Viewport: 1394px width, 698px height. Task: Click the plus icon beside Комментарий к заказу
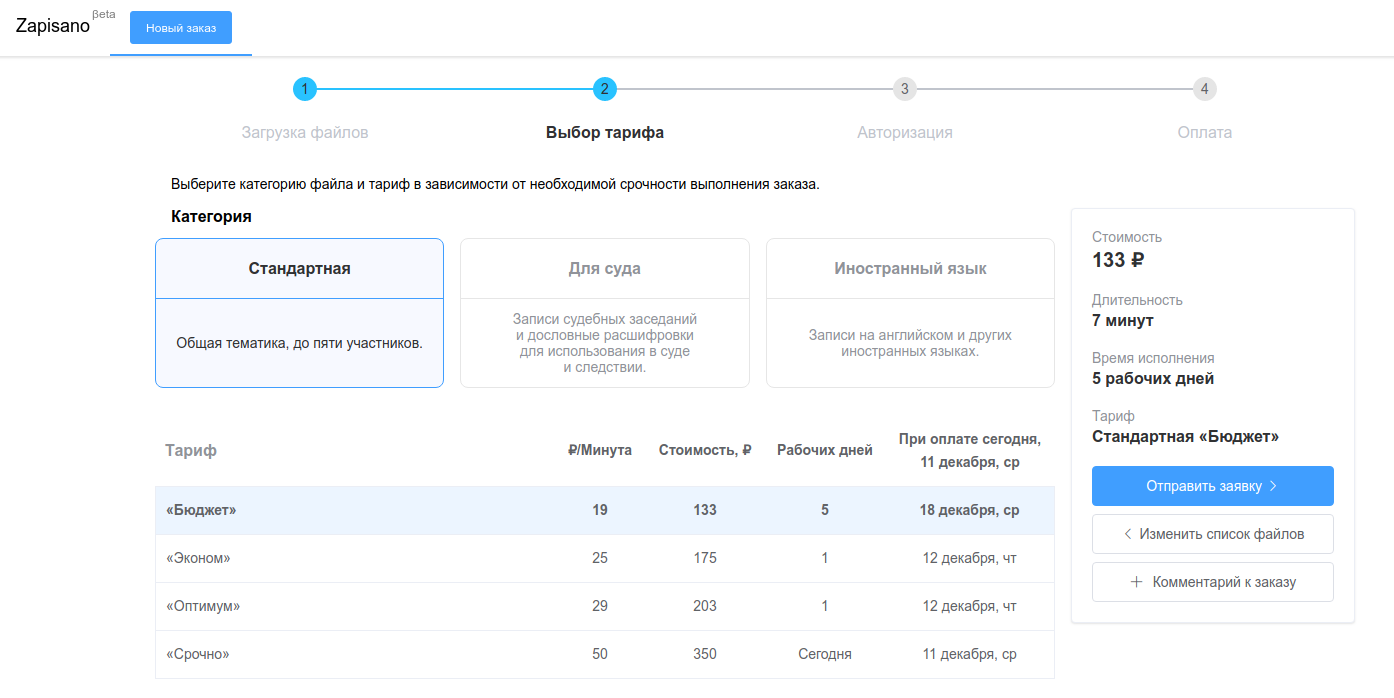point(1136,582)
